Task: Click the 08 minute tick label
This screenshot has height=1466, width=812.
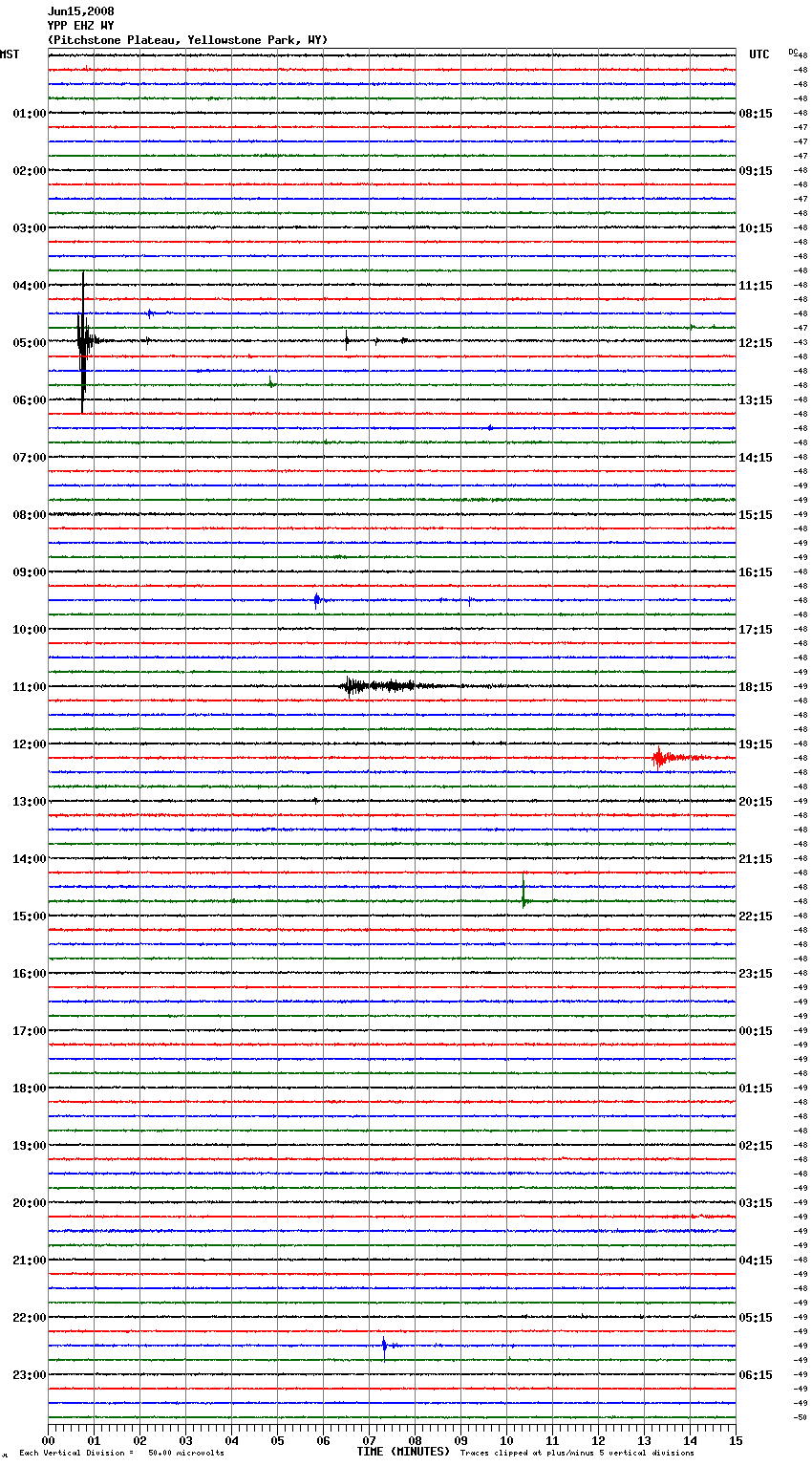Action: (416, 1440)
